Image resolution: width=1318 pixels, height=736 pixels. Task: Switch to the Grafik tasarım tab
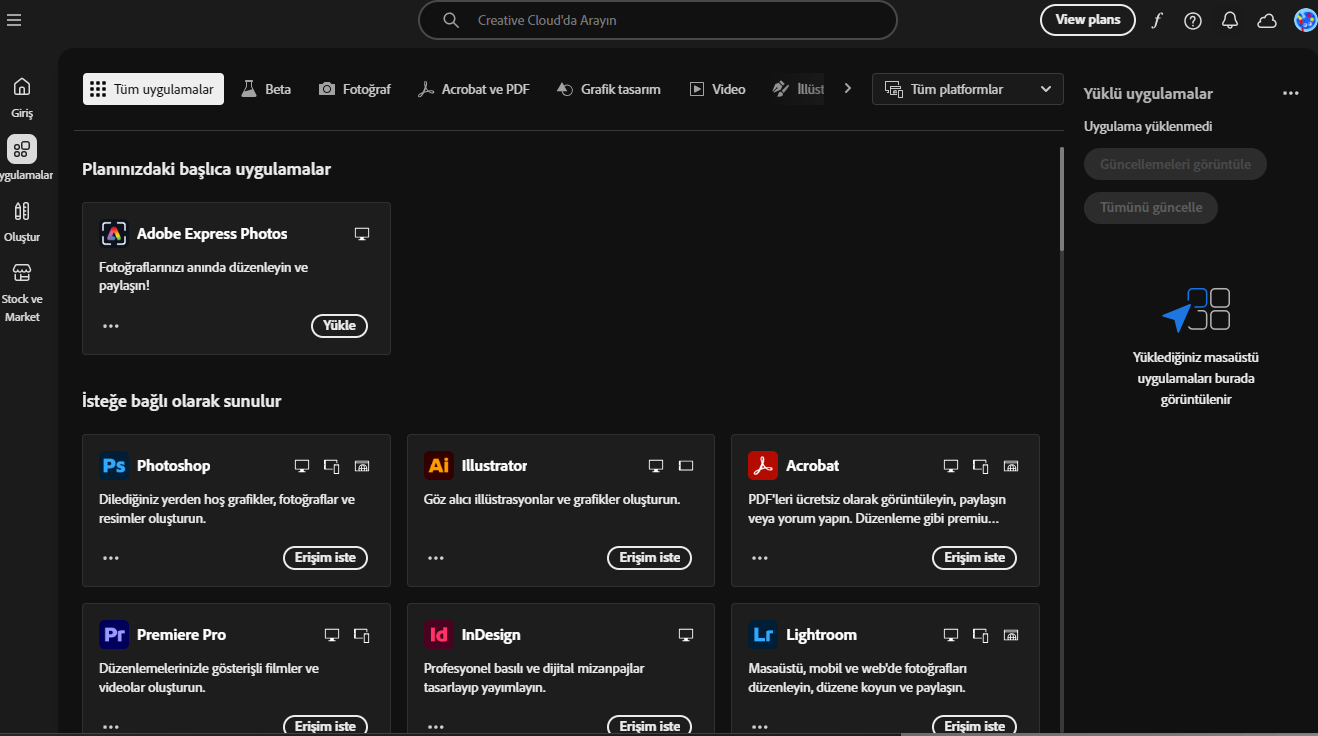click(609, 89)
